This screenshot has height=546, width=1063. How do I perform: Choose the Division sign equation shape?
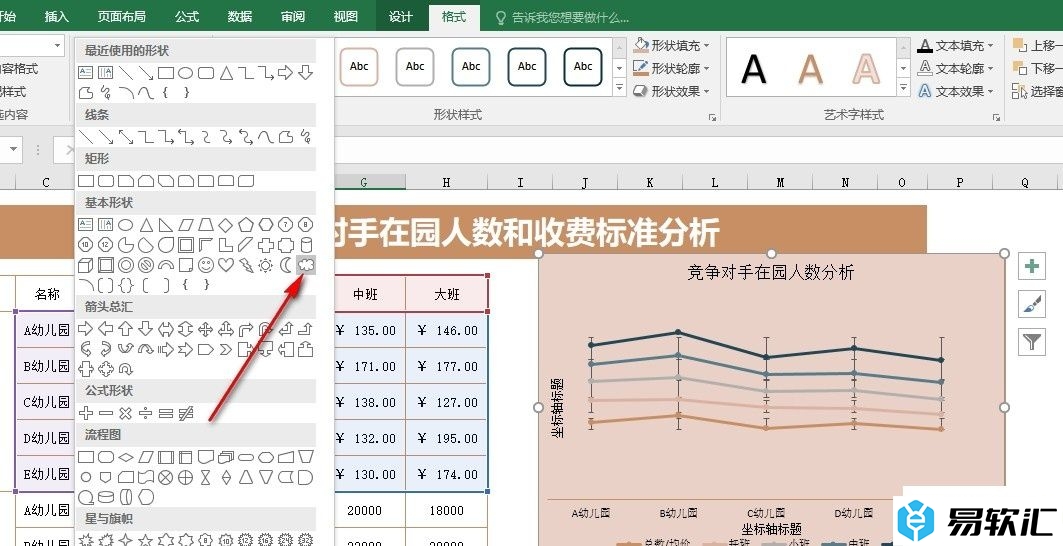146,412
